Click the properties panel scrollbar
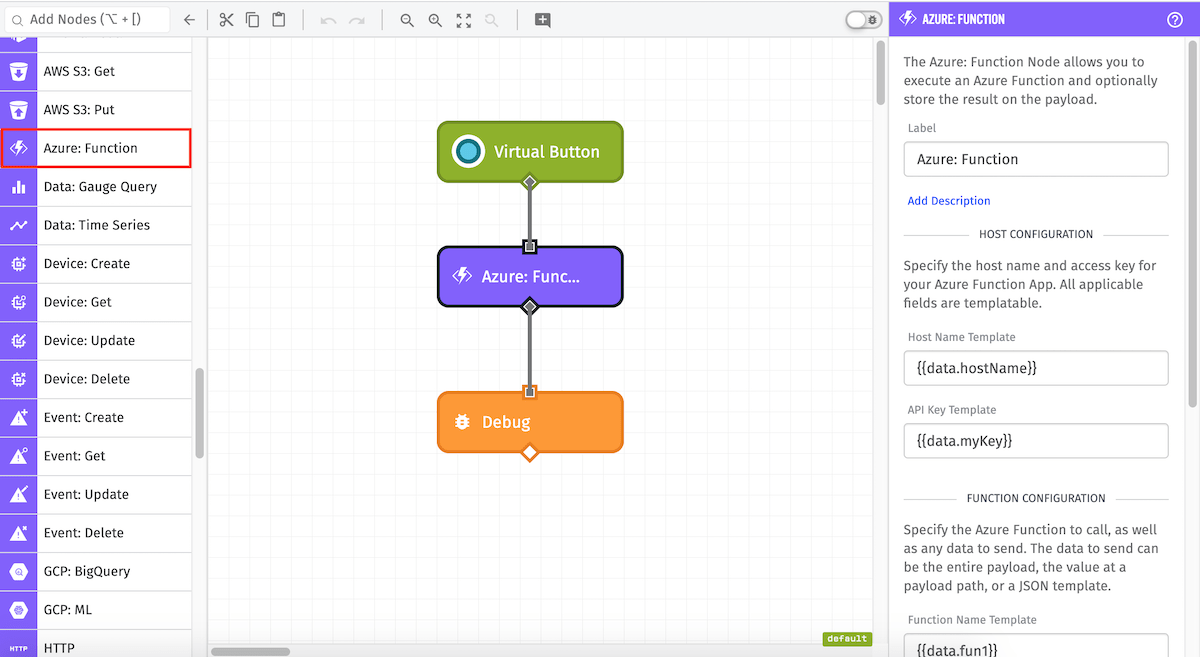The image size is (1200, 657). coord(1193,225)
